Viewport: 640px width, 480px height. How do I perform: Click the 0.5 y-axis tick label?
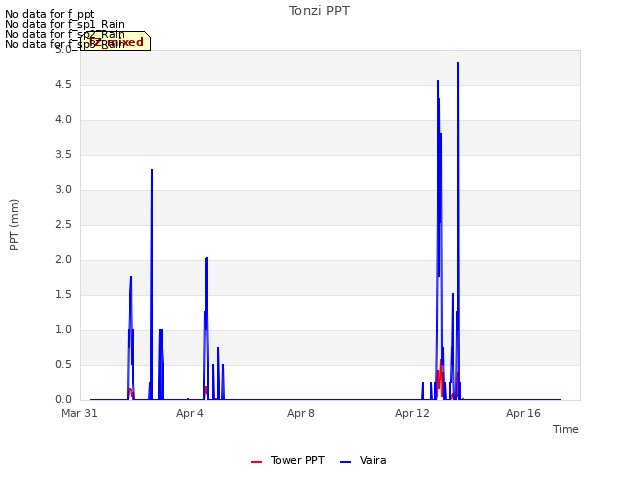click(63, 364)
